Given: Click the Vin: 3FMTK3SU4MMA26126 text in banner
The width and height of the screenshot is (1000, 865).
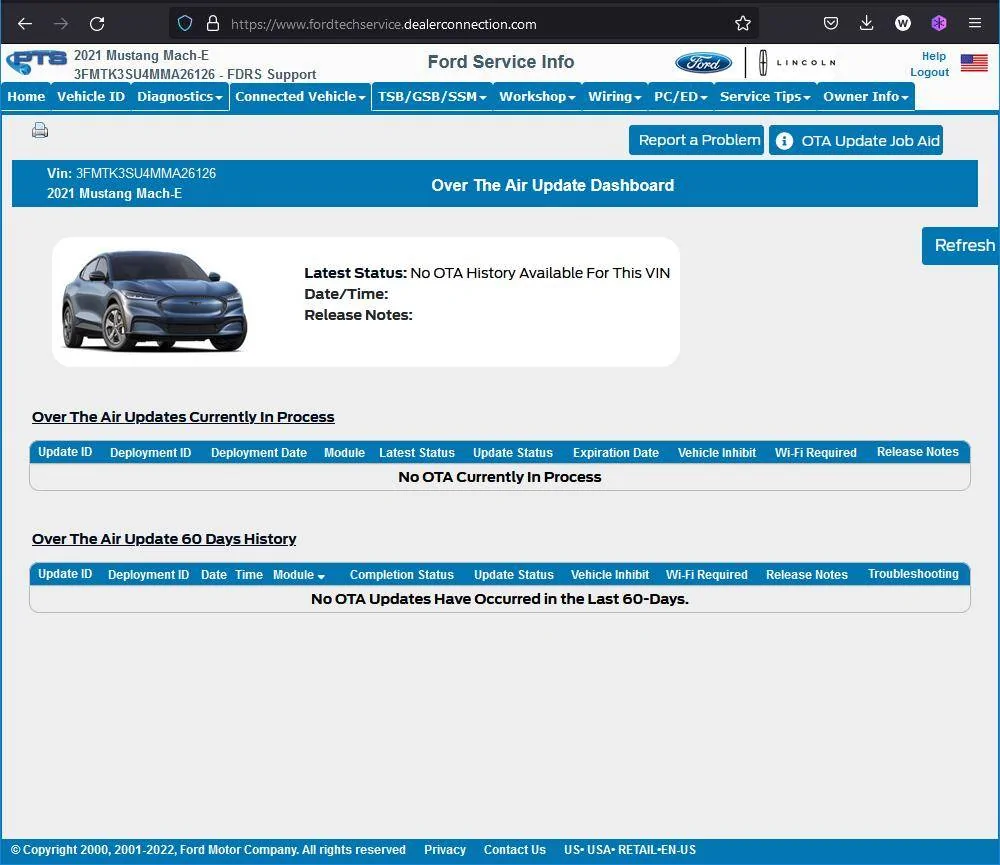Looking at the screenshot, I should click(x=131, y=173).
